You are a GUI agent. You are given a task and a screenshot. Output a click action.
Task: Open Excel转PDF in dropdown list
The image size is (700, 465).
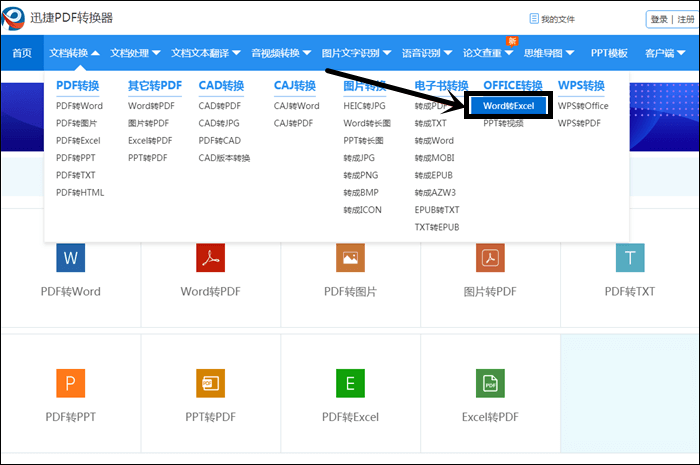pos(150,141)
